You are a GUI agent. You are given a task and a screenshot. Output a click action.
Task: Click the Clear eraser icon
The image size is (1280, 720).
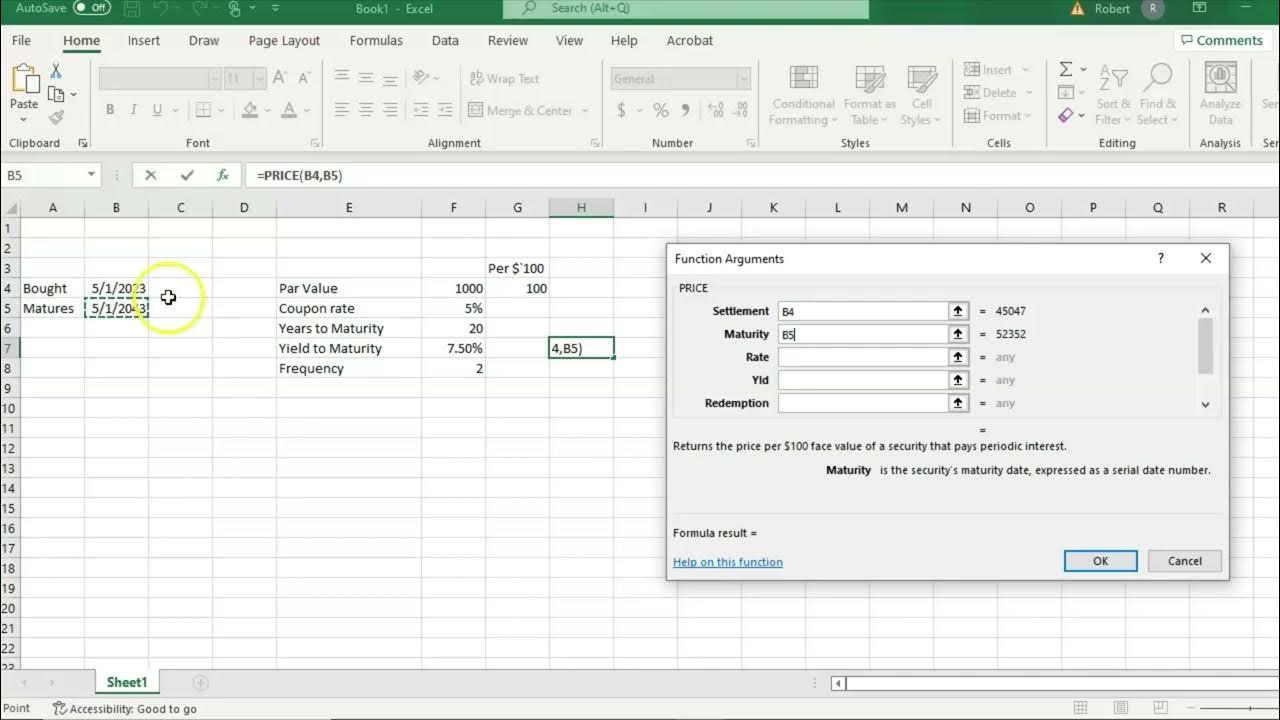pos(1066,116)
